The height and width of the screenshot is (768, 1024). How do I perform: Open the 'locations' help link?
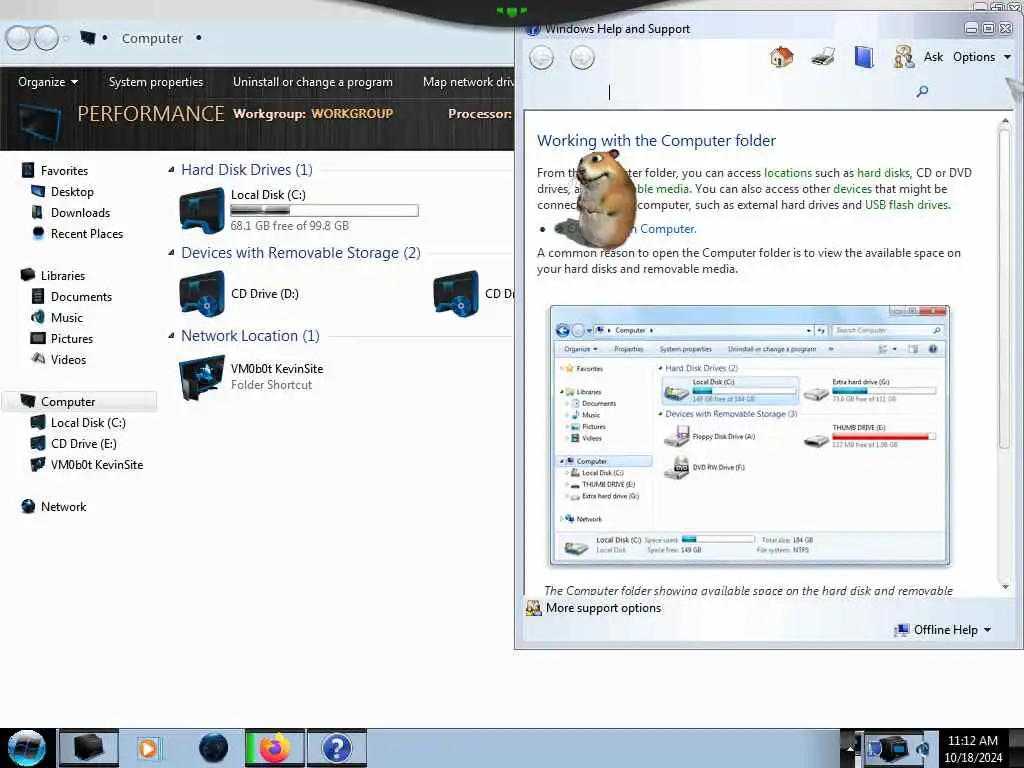pos(788,172)
